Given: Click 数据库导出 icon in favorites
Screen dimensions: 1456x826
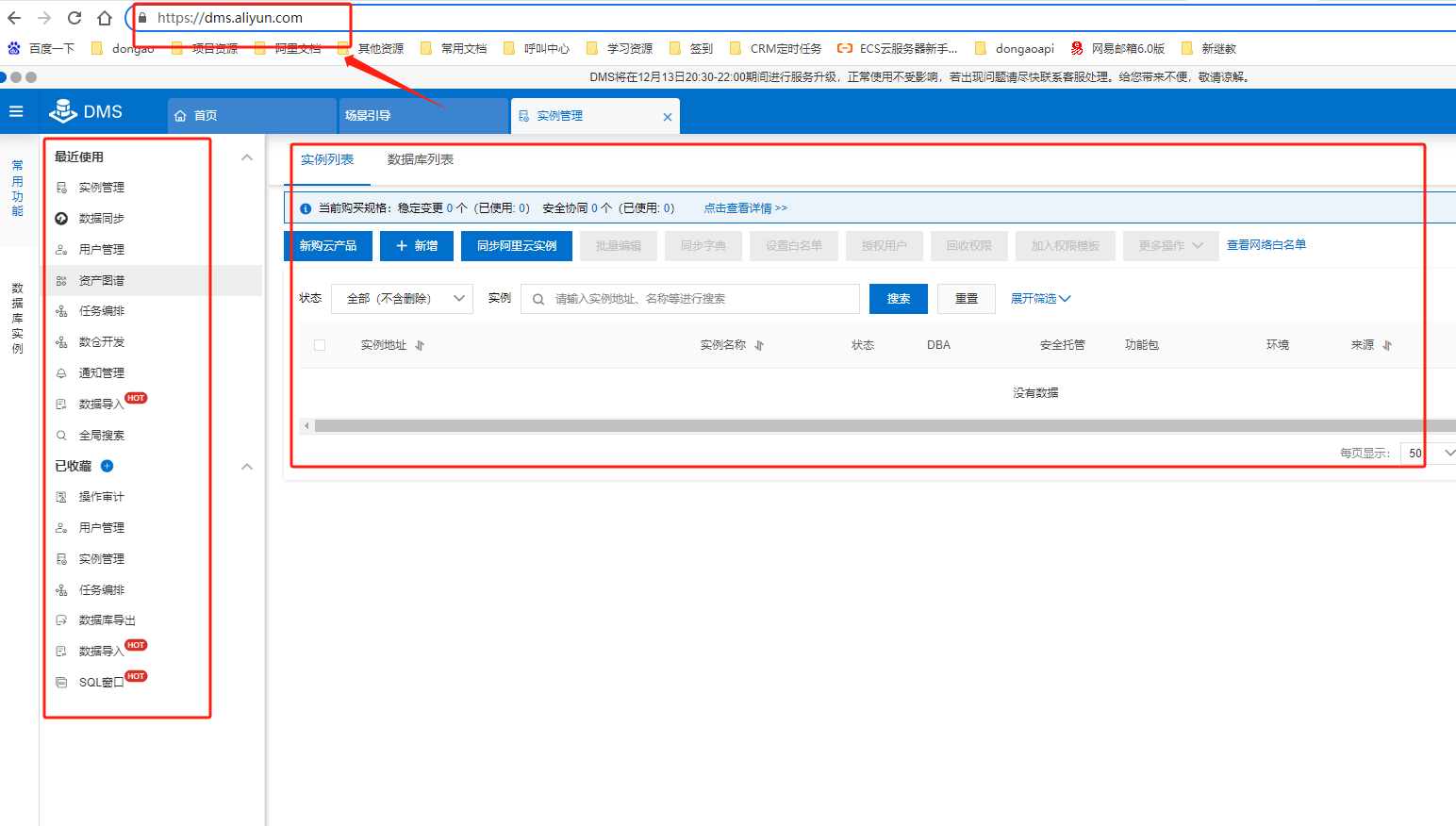Looking at the screenshot, I should coord(61,619).
